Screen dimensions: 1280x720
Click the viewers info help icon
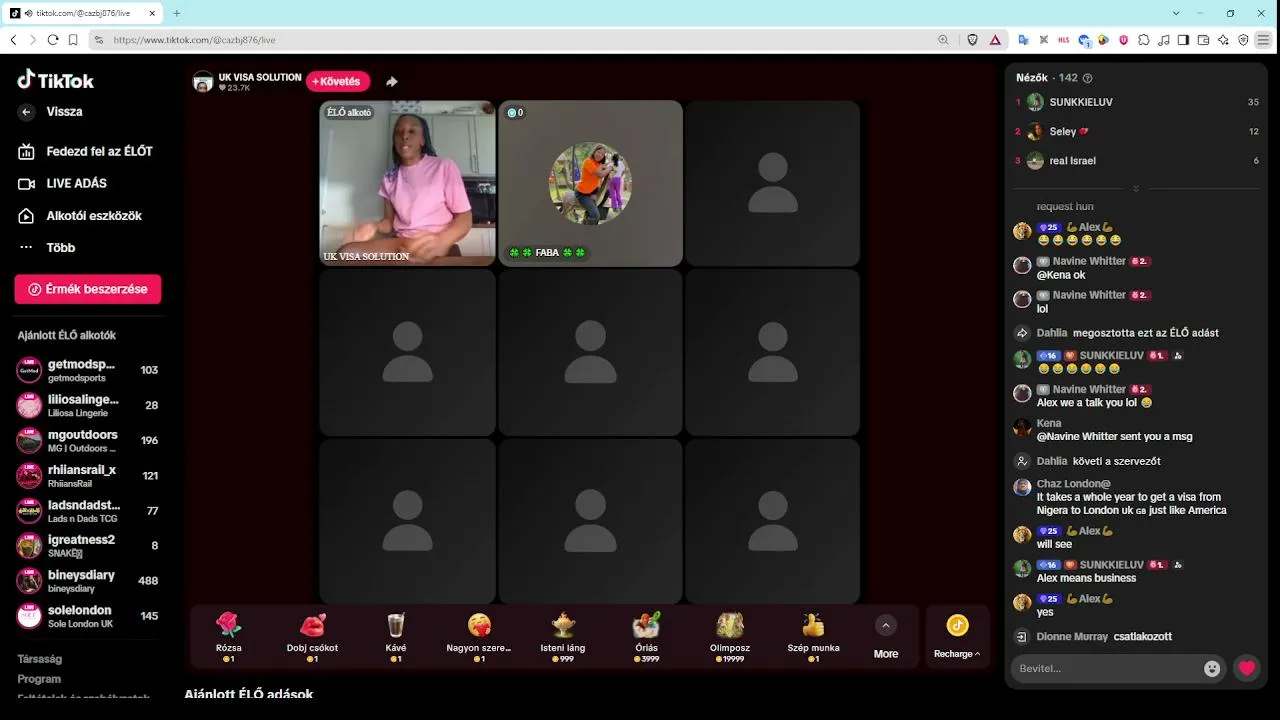click(1088, 78)
